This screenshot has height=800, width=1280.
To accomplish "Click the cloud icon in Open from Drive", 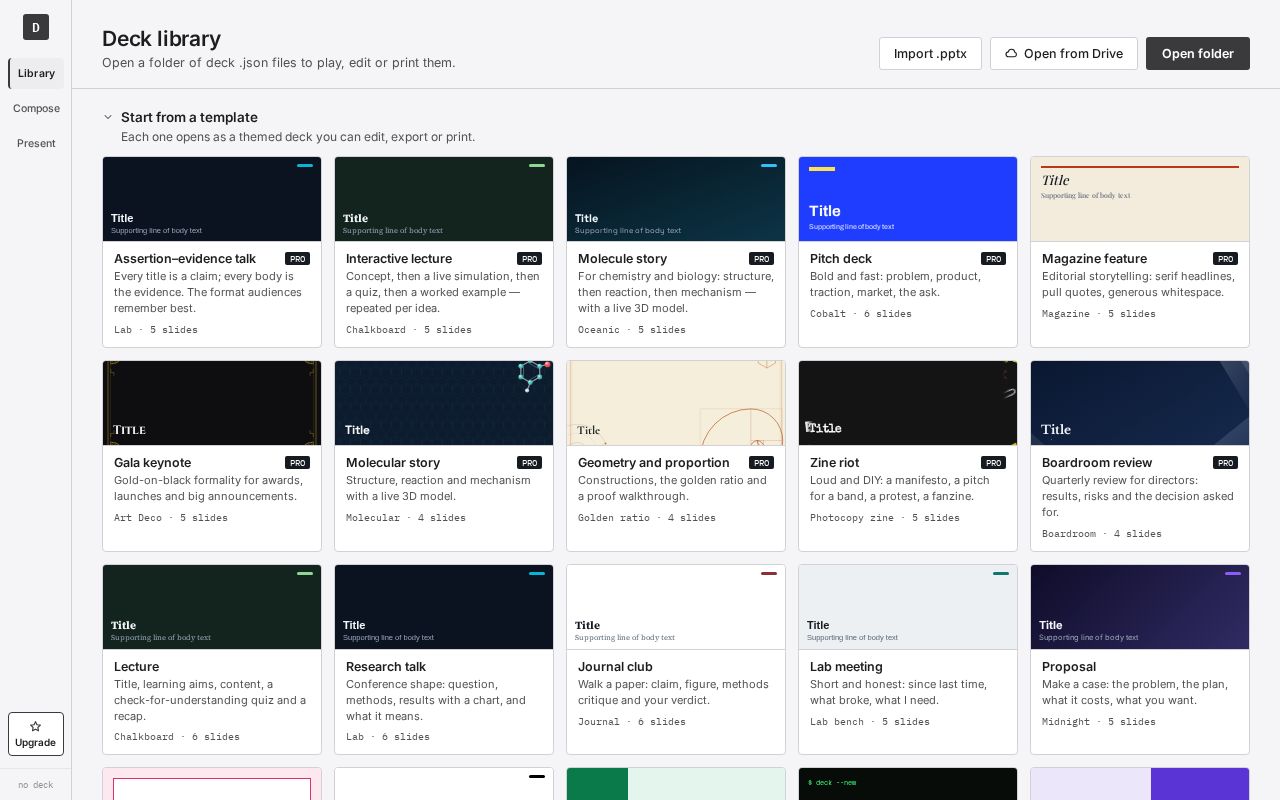I will [1011, 53].
